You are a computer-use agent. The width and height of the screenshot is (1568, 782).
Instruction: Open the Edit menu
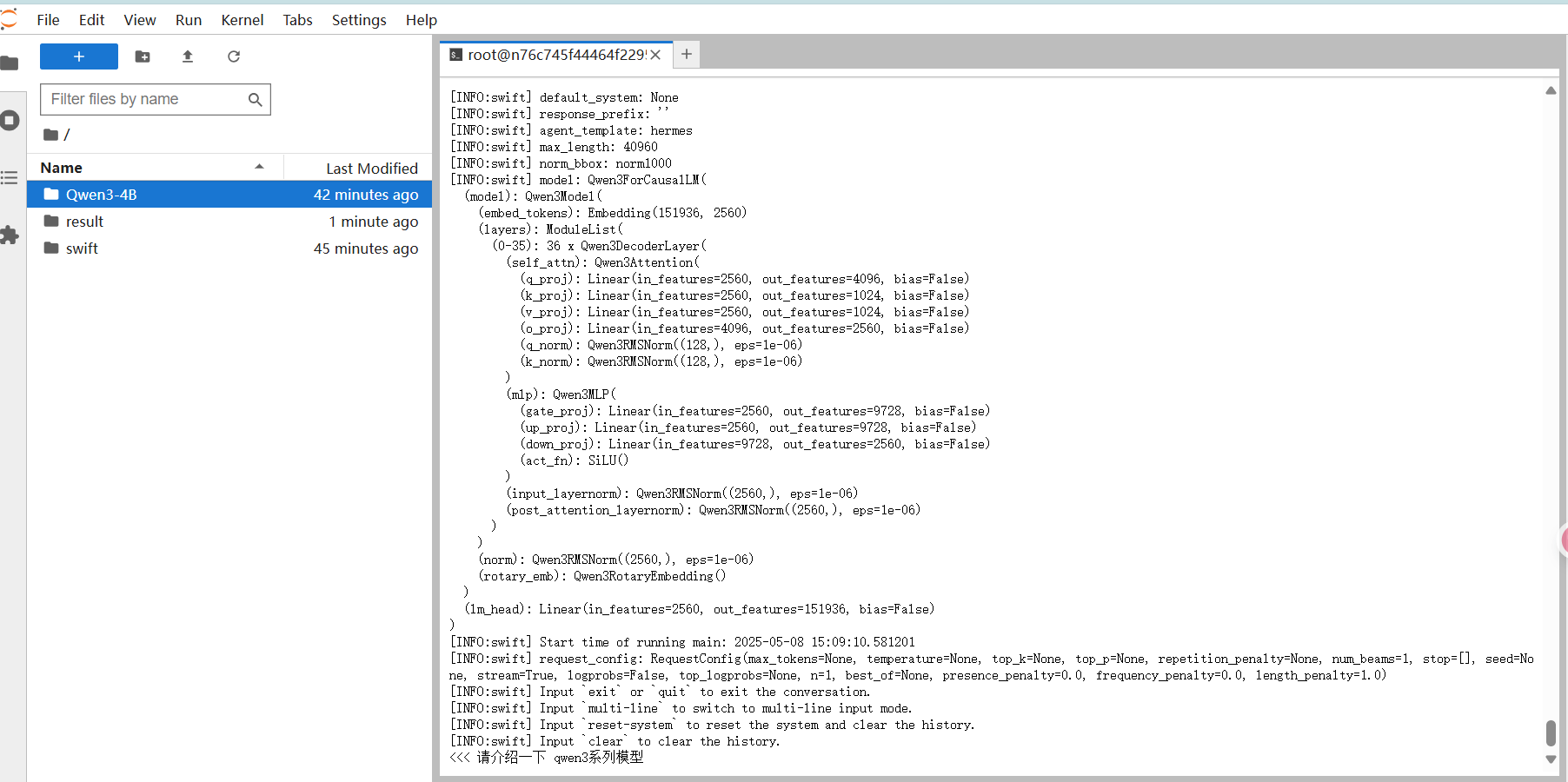coord(91,20)
